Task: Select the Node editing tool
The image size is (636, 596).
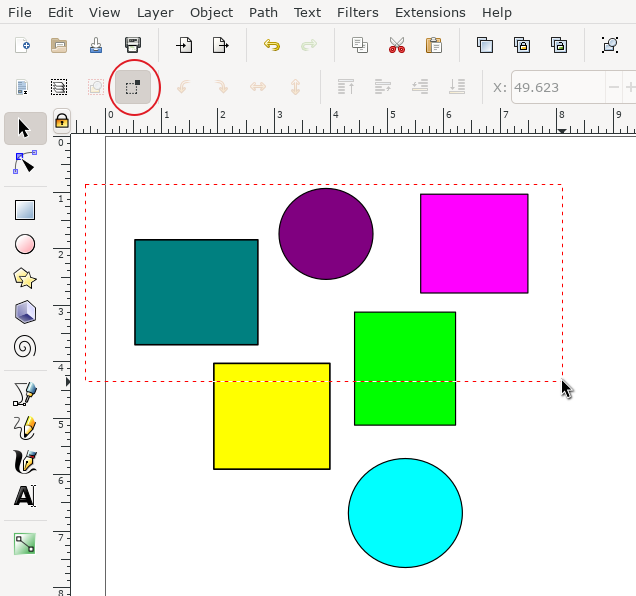Action: (25, 162)
